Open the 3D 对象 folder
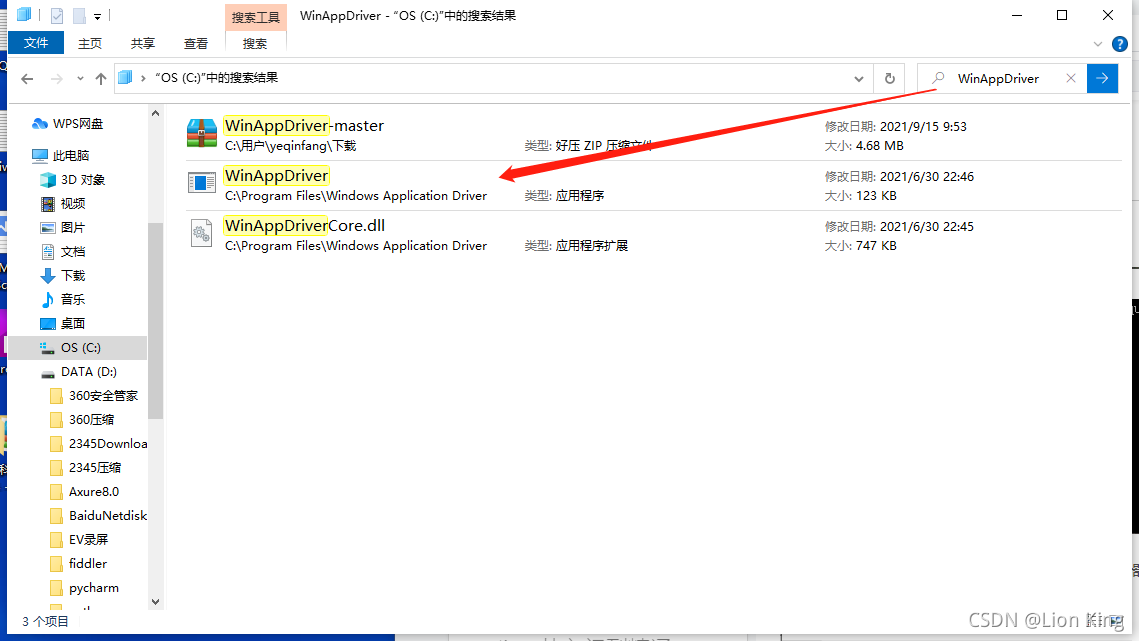 coord(83,180)
